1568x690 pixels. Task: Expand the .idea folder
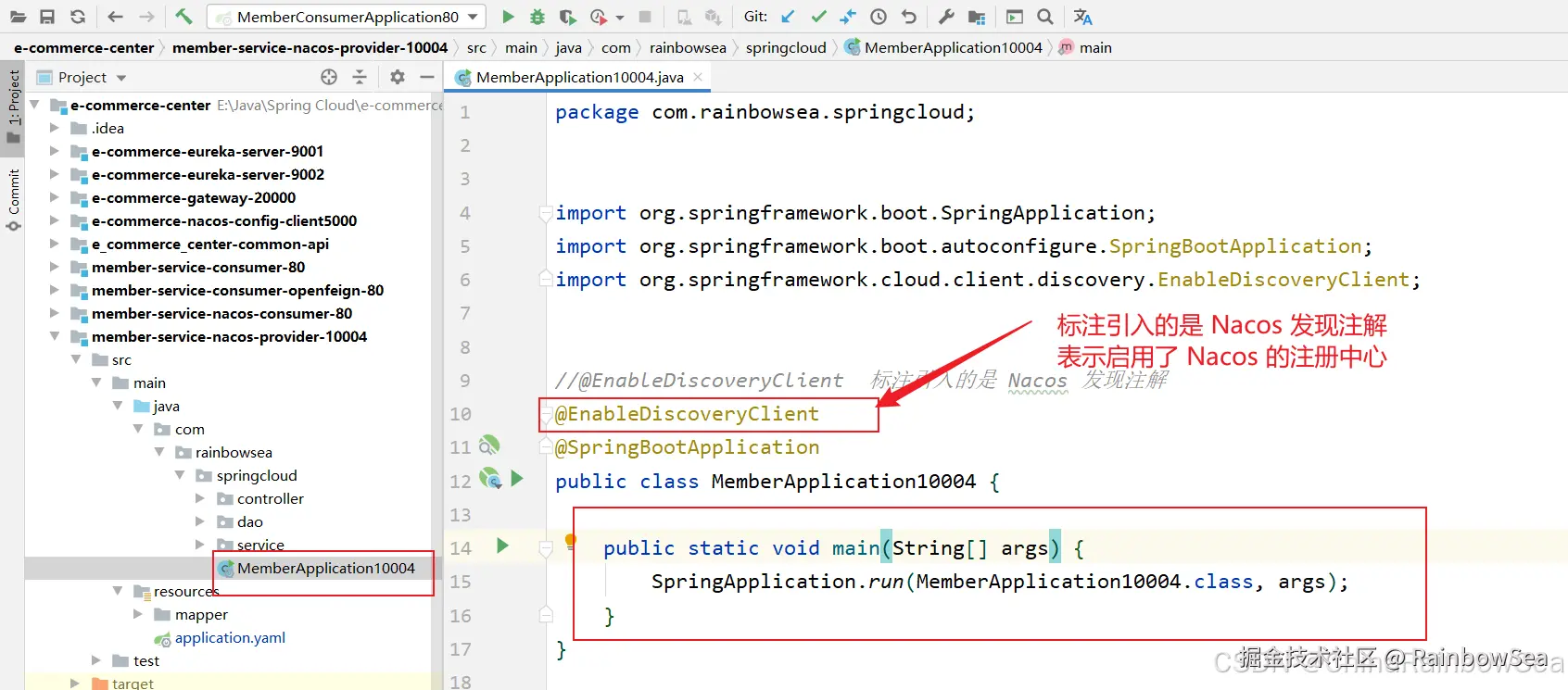[55, 128]
